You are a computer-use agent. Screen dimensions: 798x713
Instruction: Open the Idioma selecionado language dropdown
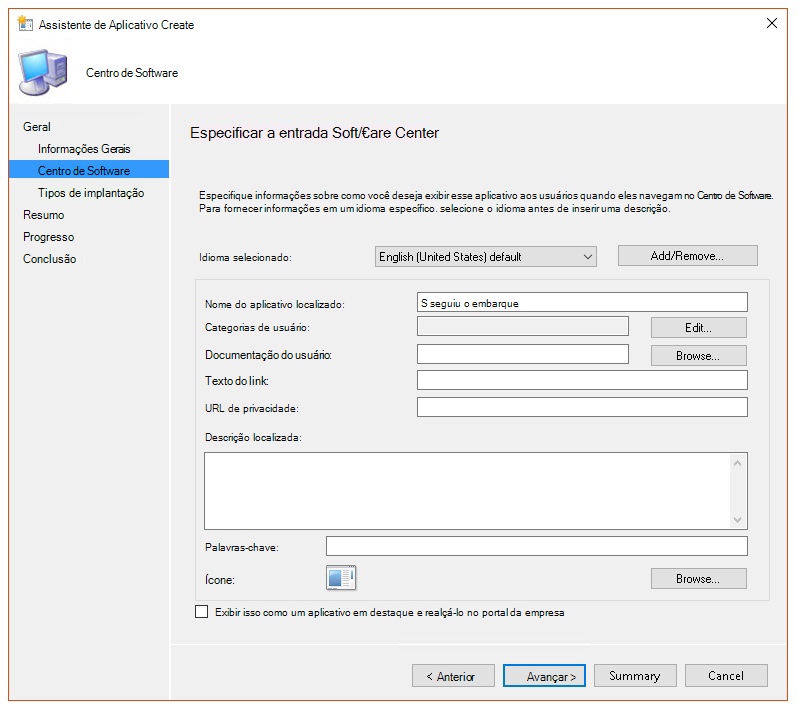click(x=485, y=257)
